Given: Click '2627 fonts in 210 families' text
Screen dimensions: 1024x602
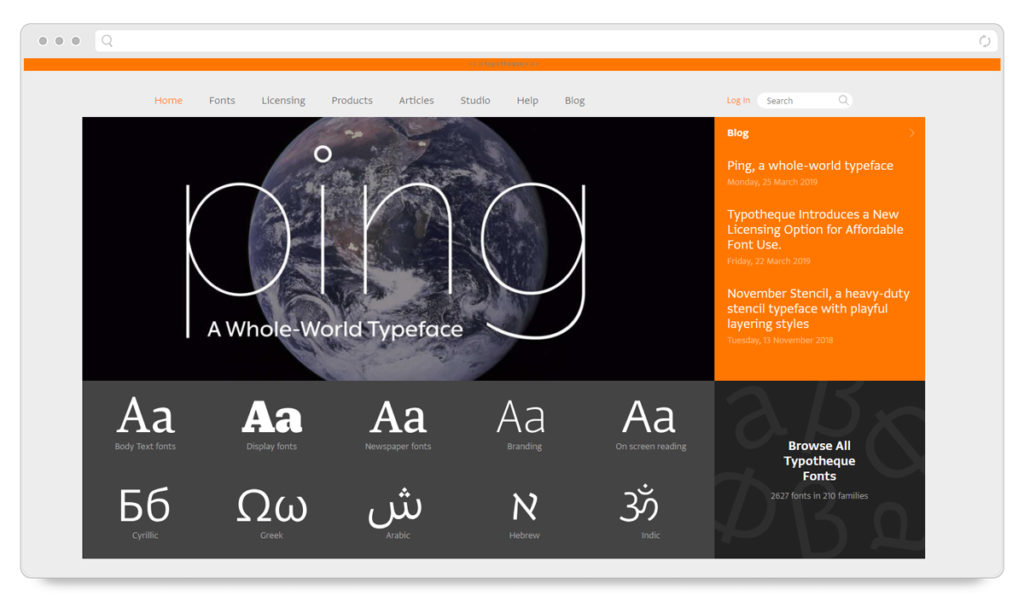Looking at the screenshot, I should 819,496.
